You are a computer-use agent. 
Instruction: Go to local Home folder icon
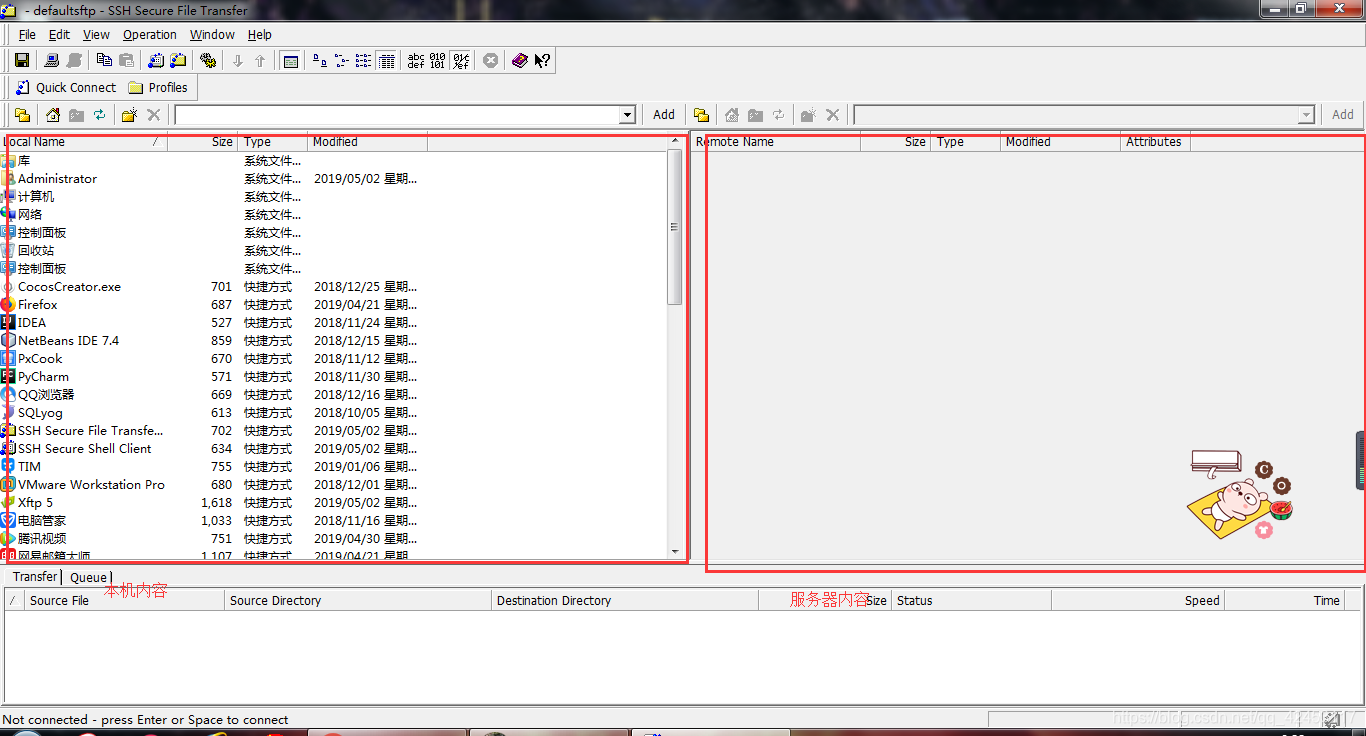tap(53, 115)
